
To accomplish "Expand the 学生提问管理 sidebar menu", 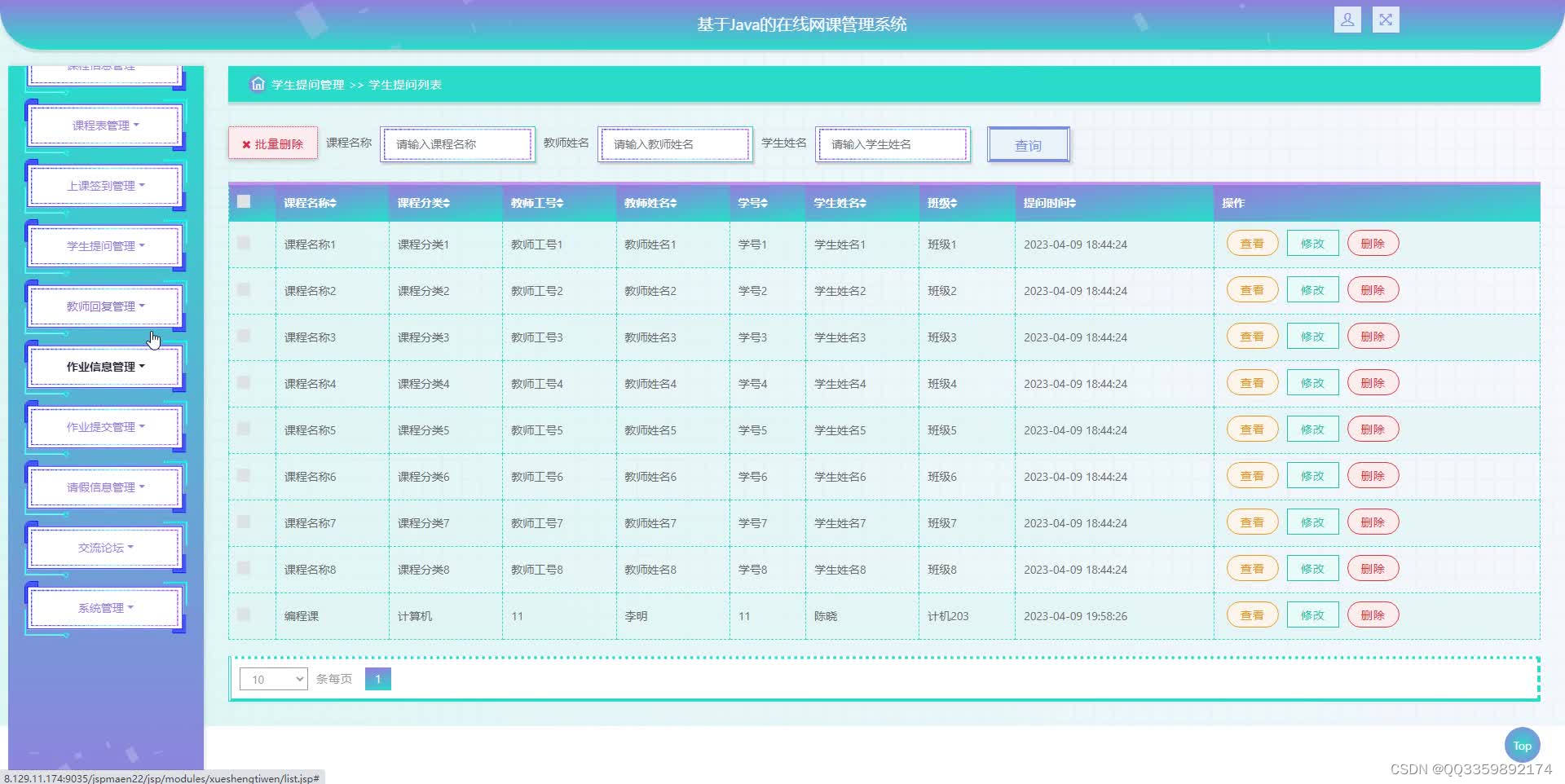I will [x=105, y=246].
